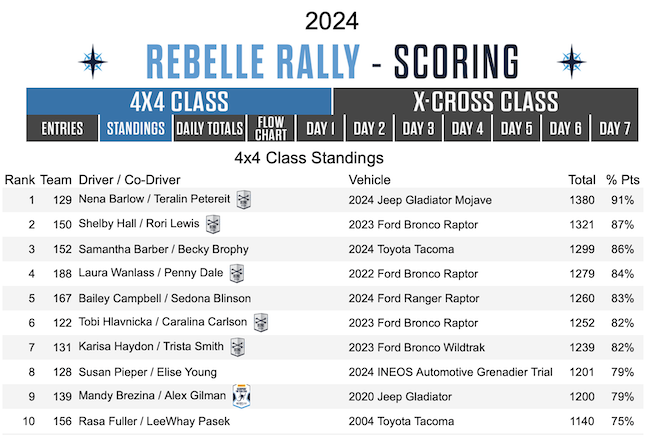
Task: Click colored badge beside Mandy Brezina / Alex Gilman
Action: (241, 396)
